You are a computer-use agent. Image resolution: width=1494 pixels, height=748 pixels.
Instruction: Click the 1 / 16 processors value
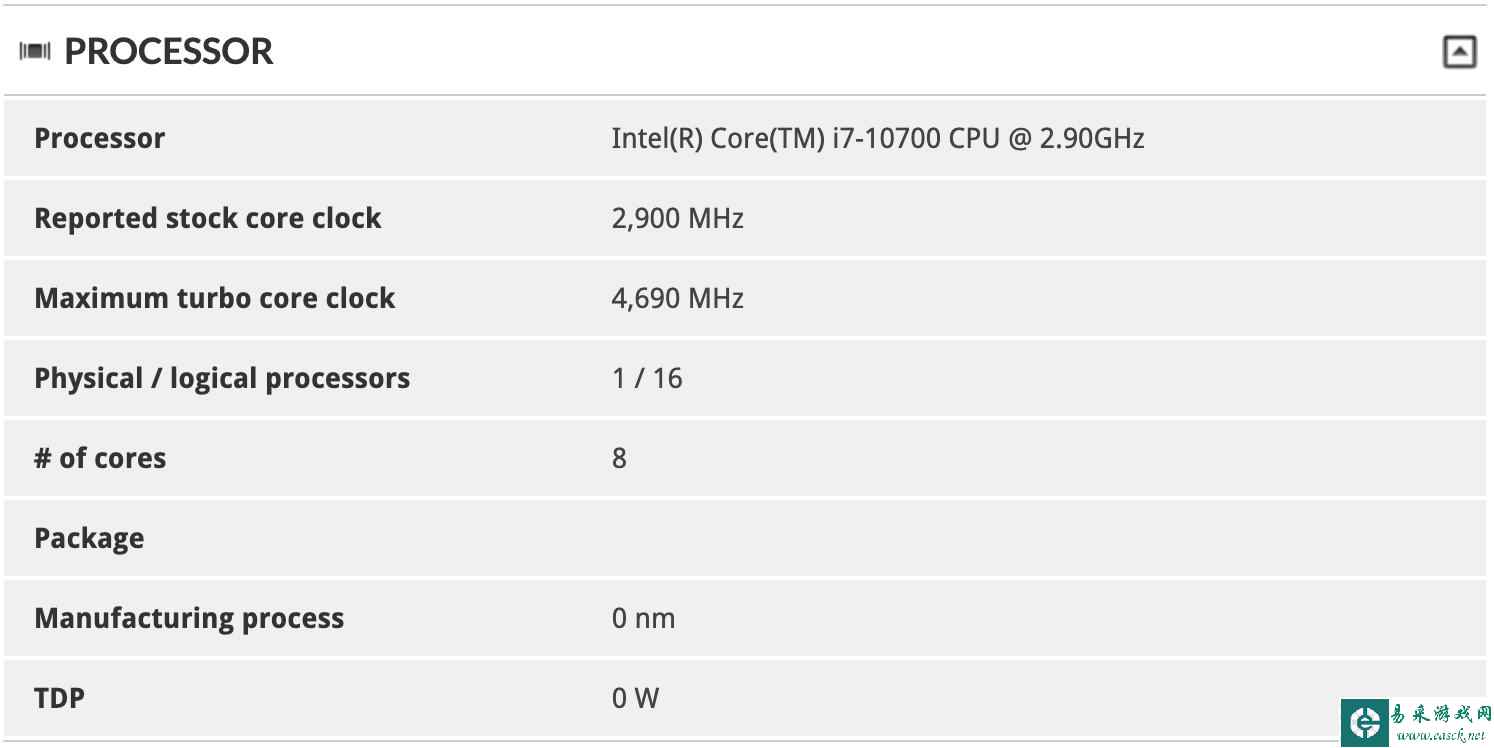(x=647, y=378)
